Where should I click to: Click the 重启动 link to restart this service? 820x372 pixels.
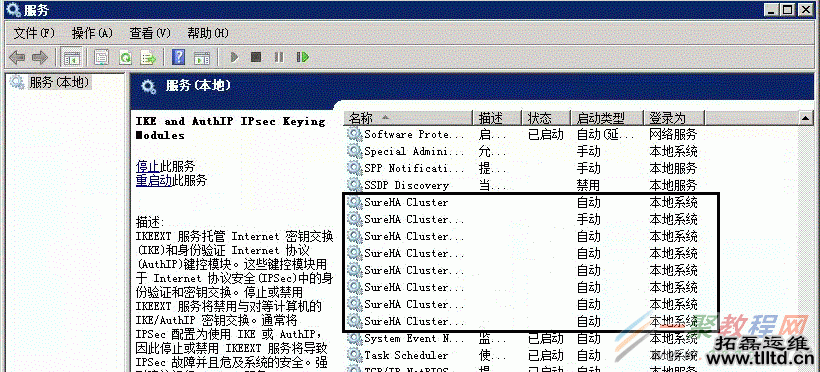[154, 181]
